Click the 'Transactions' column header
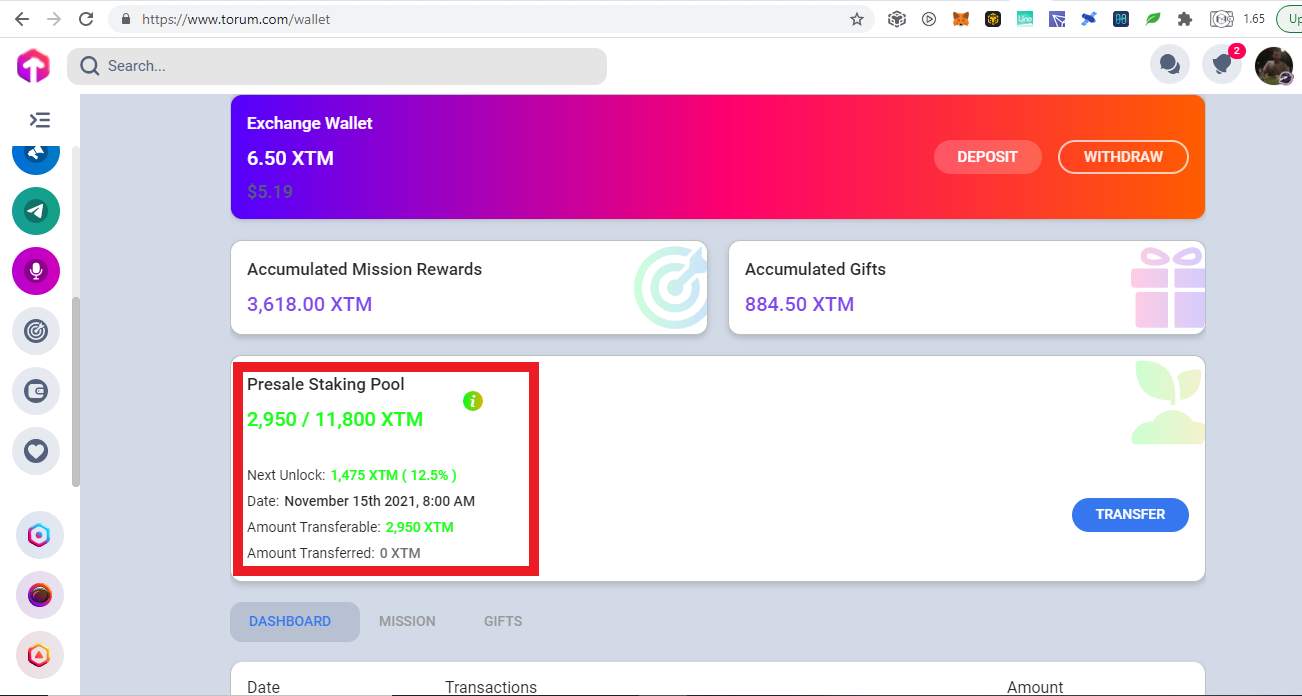This screenshot has width=1302, height=696. (x=491, y=687)
